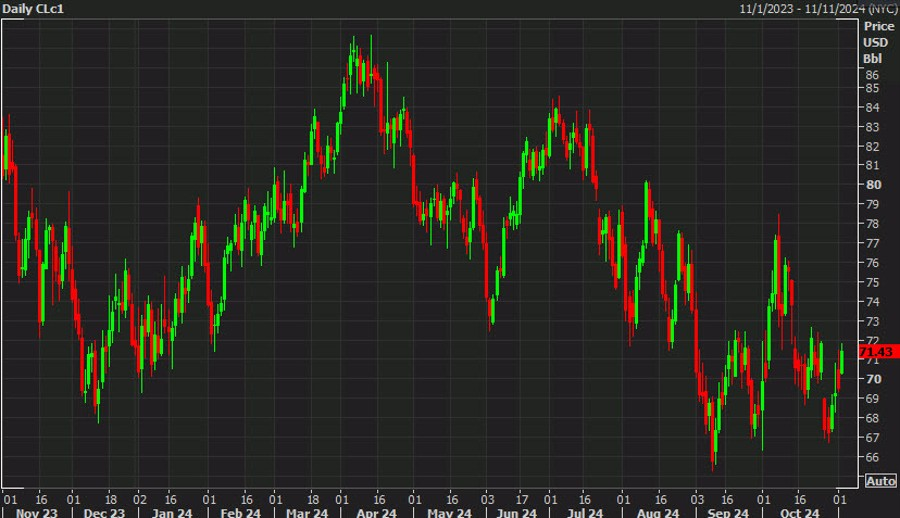
Task: Click the Feb 24 month label
Action: [240, 512]
